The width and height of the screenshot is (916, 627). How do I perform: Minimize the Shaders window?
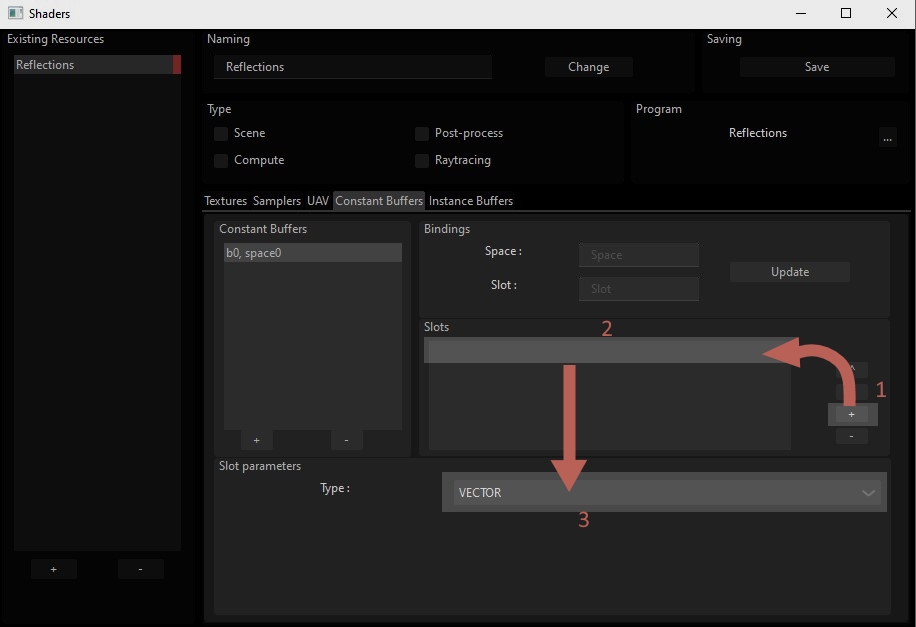[x=801, y=13]
